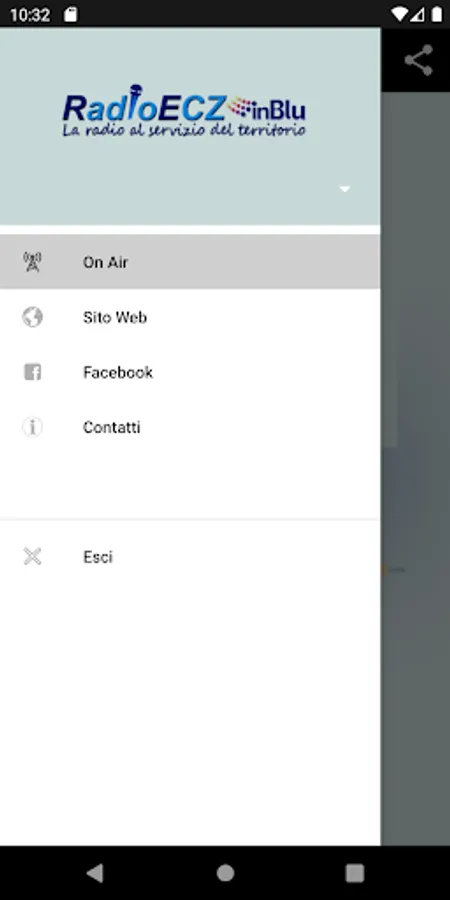Open the Contatti menu entry

pos(190,427)
